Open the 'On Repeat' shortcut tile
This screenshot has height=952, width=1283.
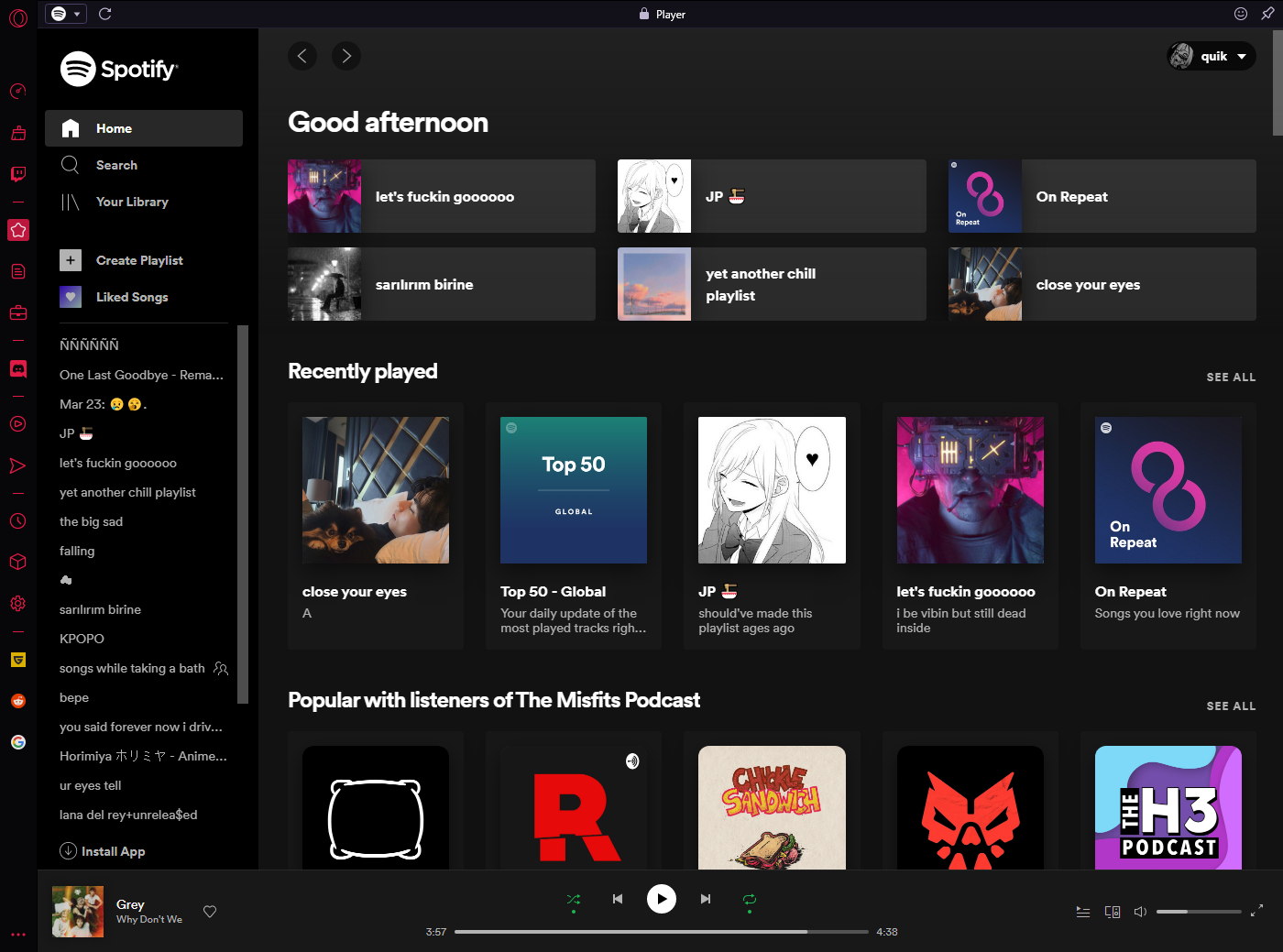1102,196
